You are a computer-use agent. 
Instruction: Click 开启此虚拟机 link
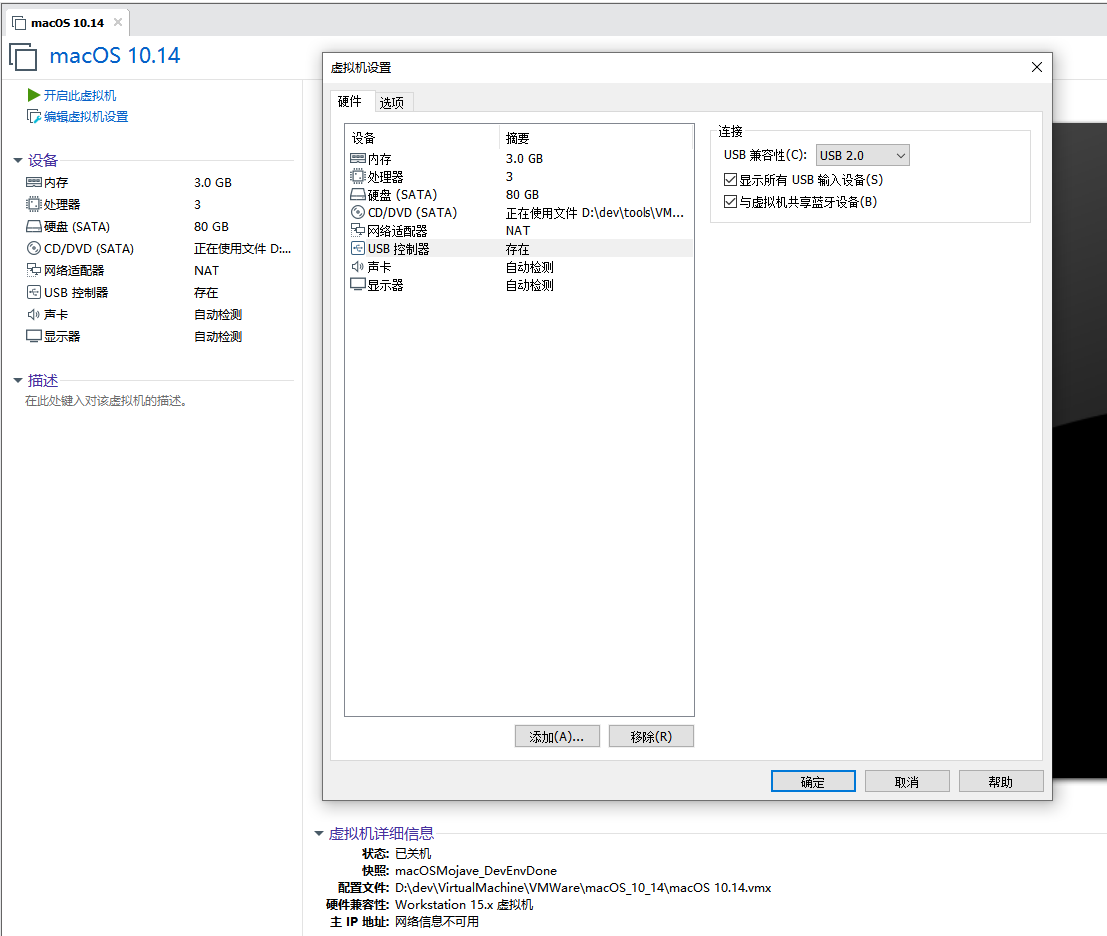[x=80, y=95]
